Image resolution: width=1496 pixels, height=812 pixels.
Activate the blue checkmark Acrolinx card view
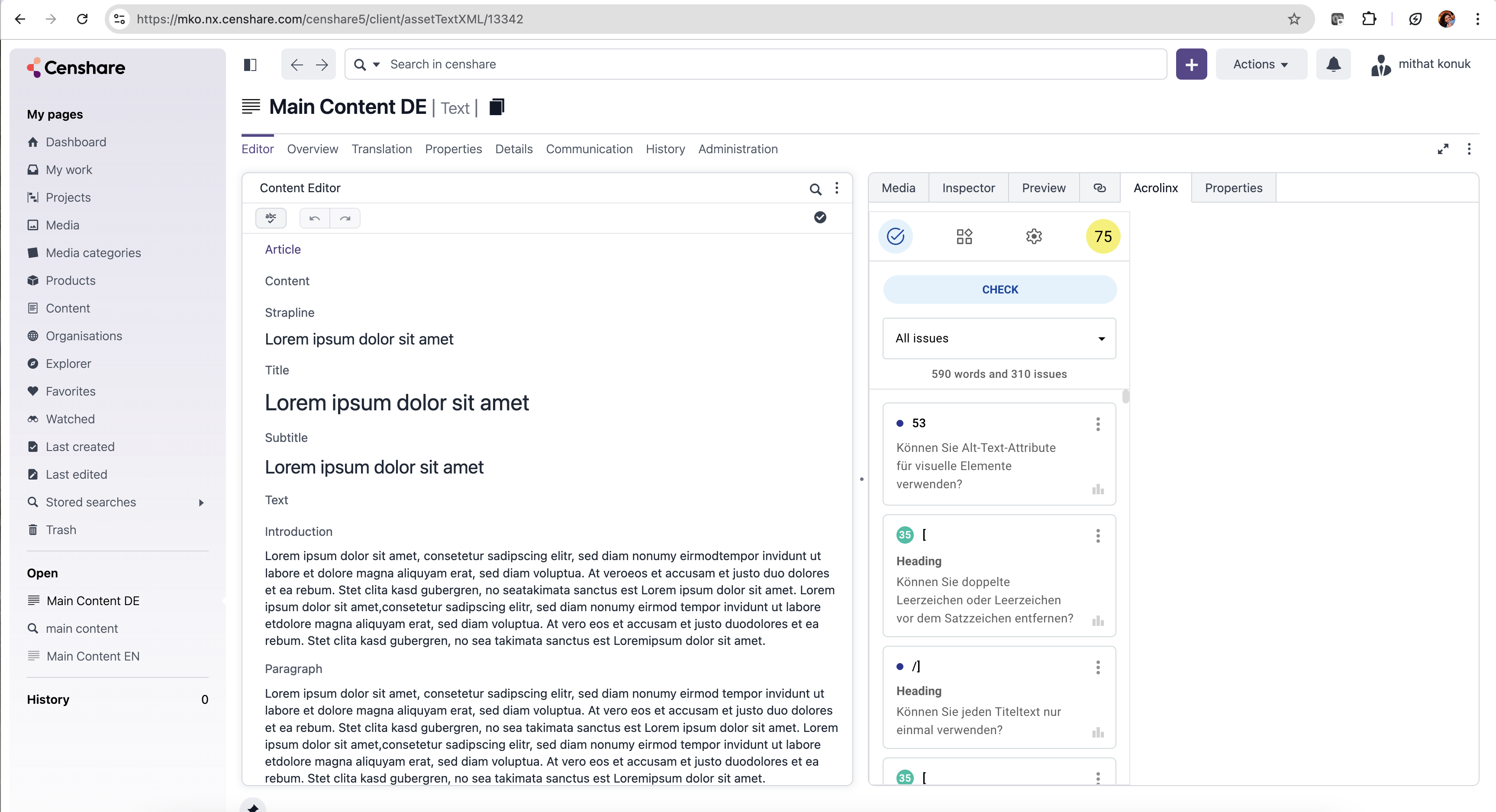click(896, 236)
